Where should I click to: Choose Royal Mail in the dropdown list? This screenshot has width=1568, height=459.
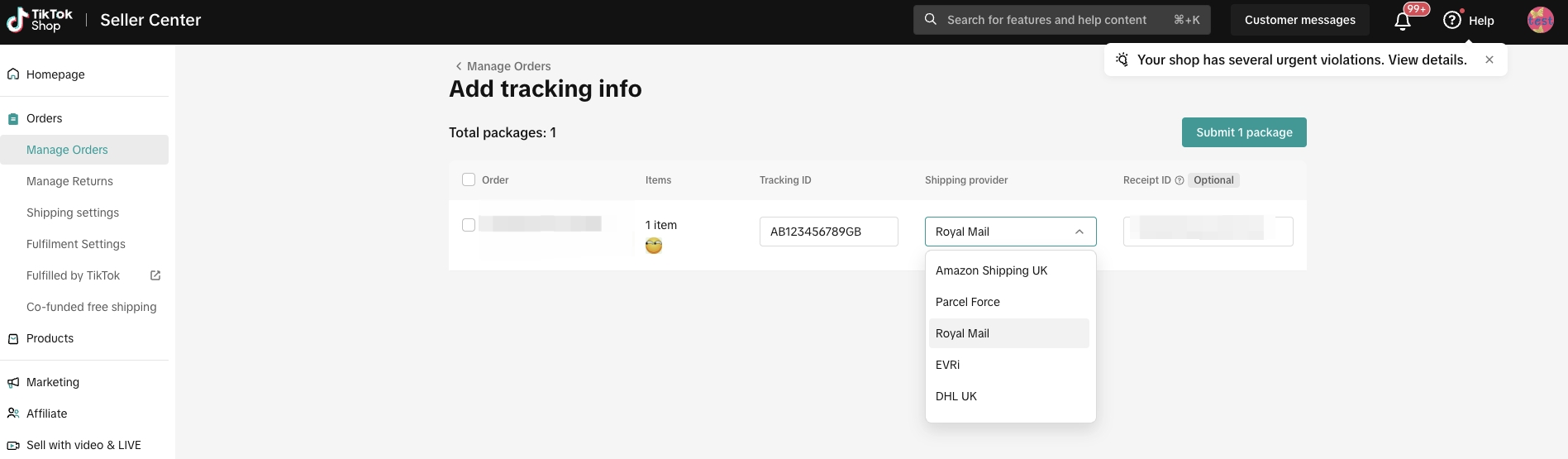1009,333
